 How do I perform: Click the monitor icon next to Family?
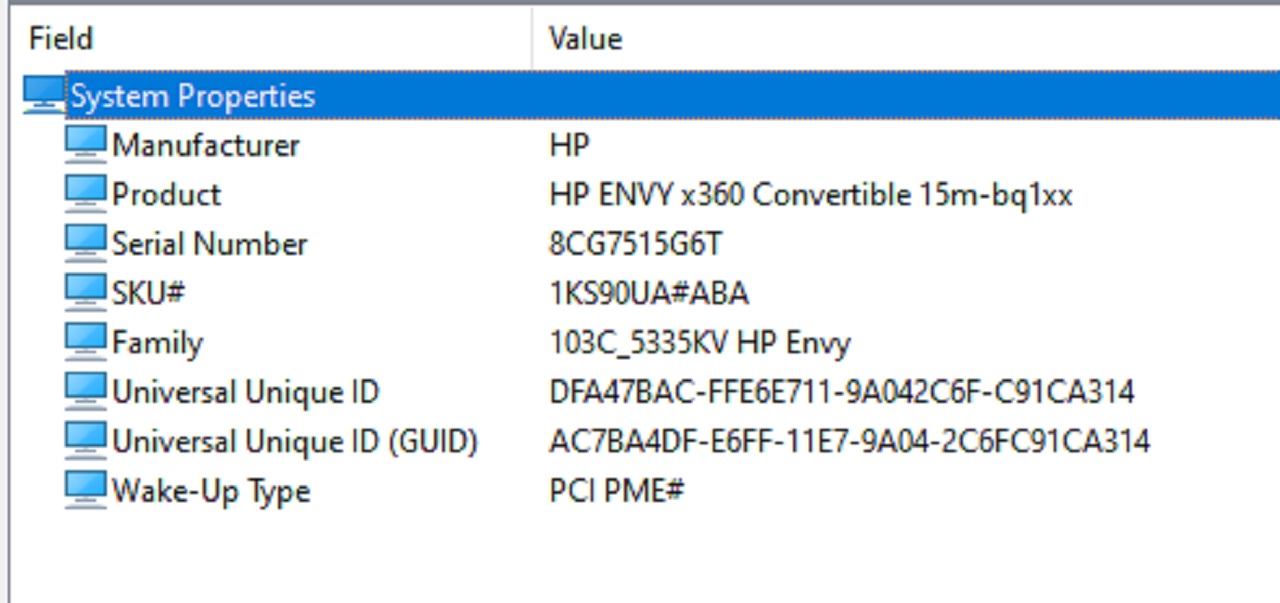click(85, 342)
